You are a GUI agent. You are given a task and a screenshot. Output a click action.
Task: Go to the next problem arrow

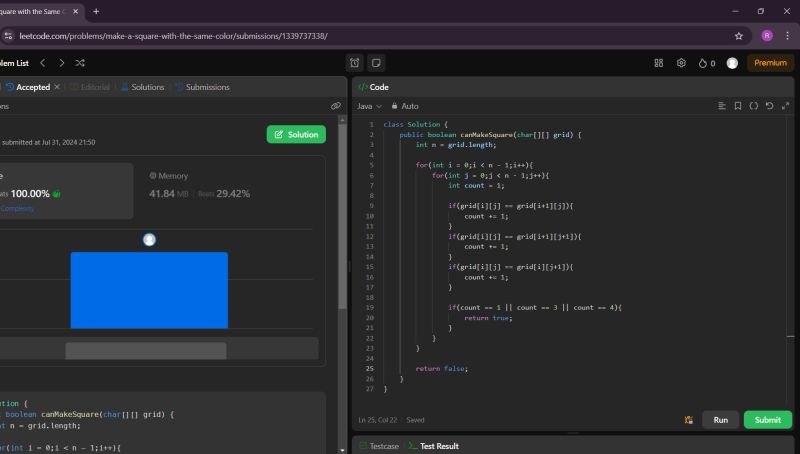coord(61,63)
